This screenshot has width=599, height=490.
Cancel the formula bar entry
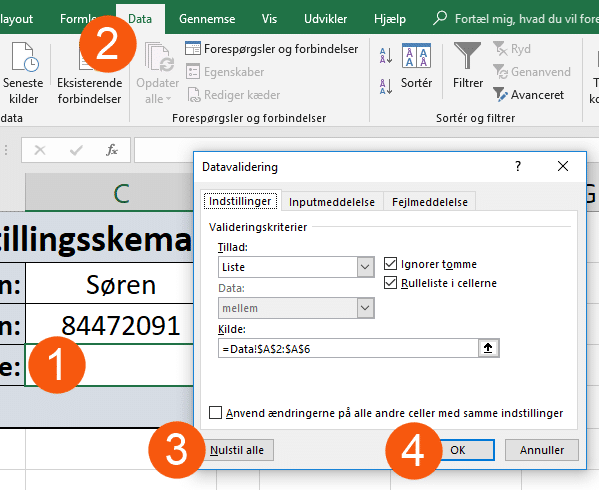coord(40,150)
